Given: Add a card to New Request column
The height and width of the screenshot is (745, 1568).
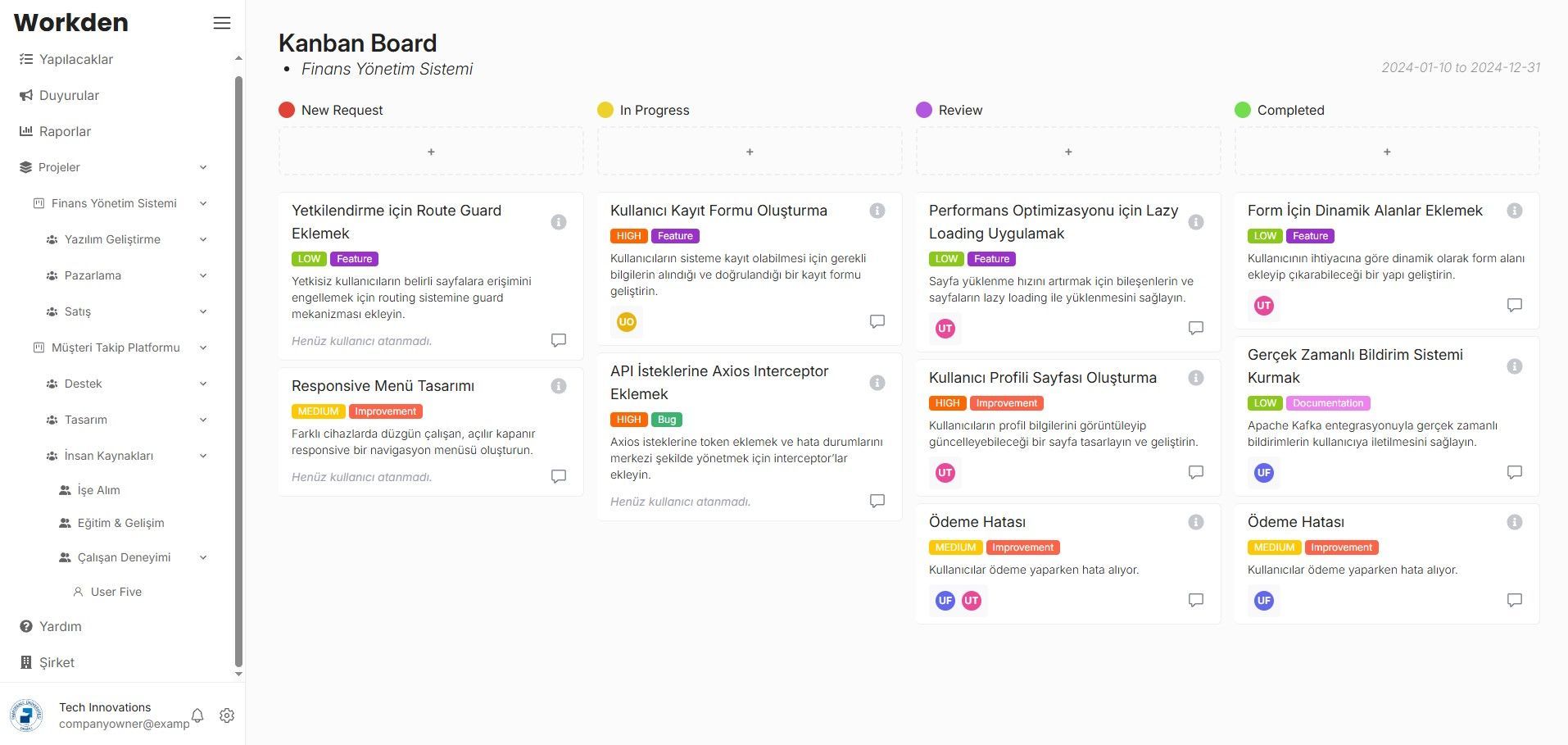Looking at the screenshot, I should point(431,152).
